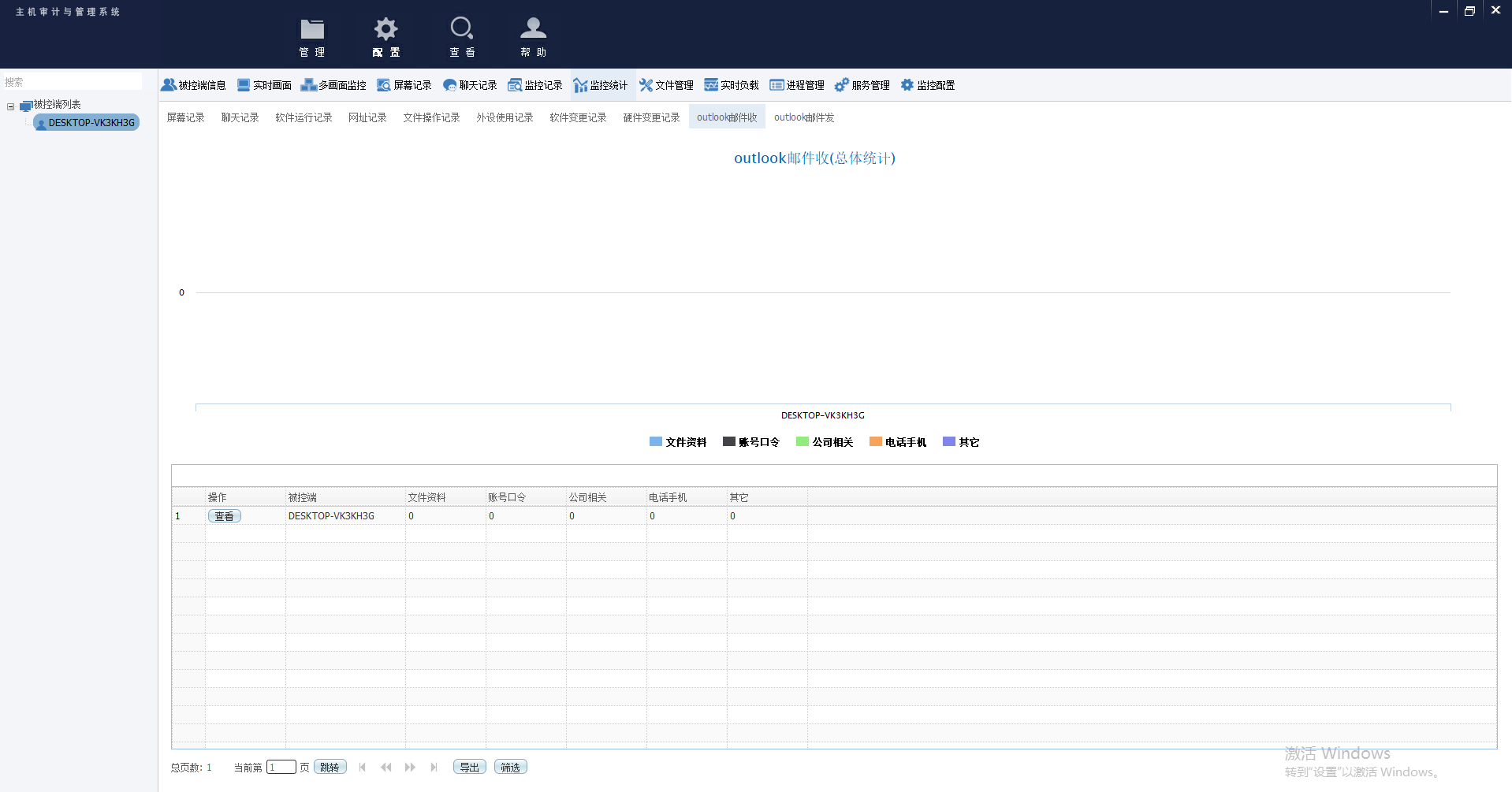Screen dimensions: 1512x792
Task: Click the current page number field
Action: pyautogui.click(x=281, y=768)
